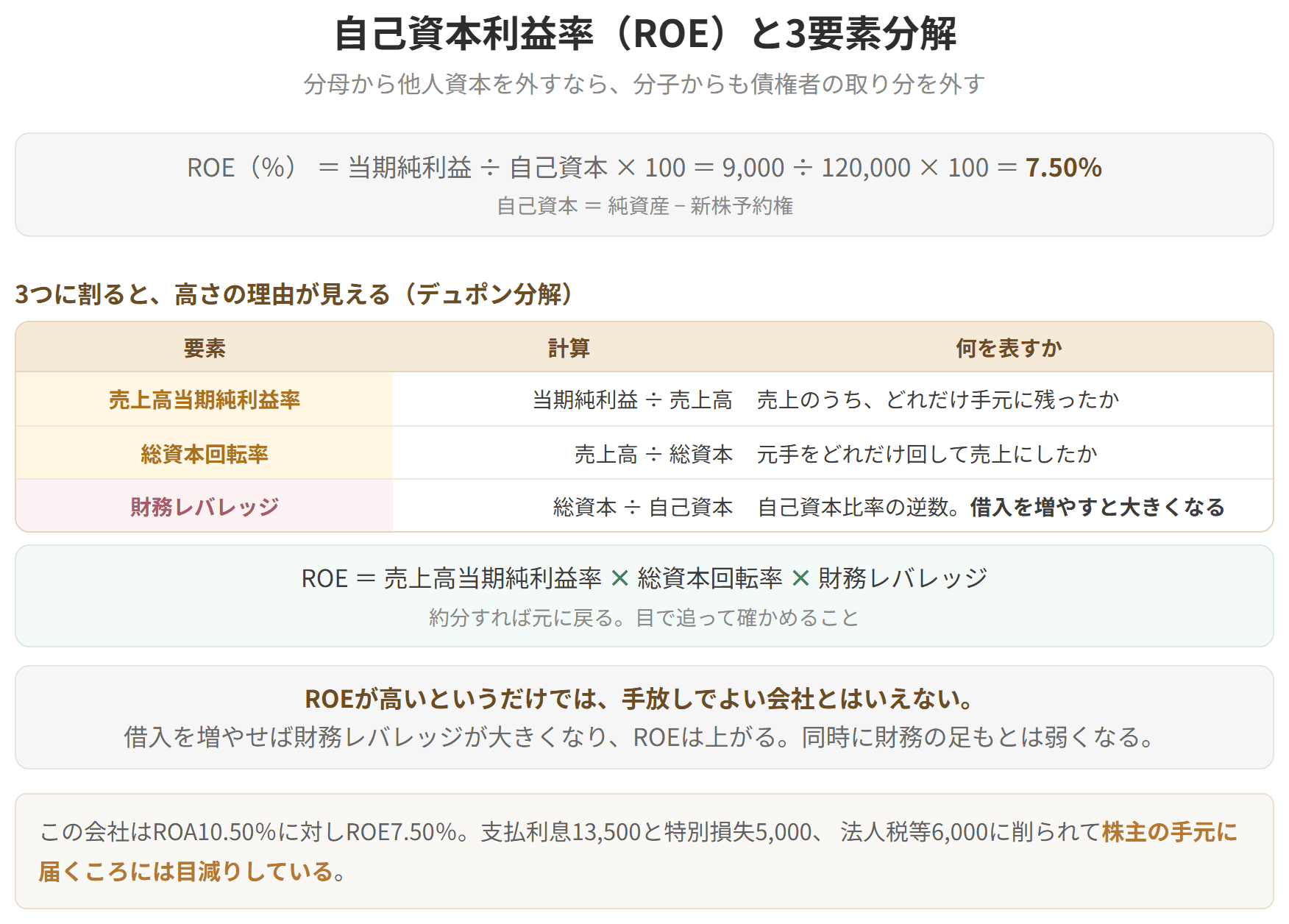This screenshot has height=924, width=1289.
Task: Select the calculation cell 総資本 ÷ 自己資本
Action: [643, 507]
